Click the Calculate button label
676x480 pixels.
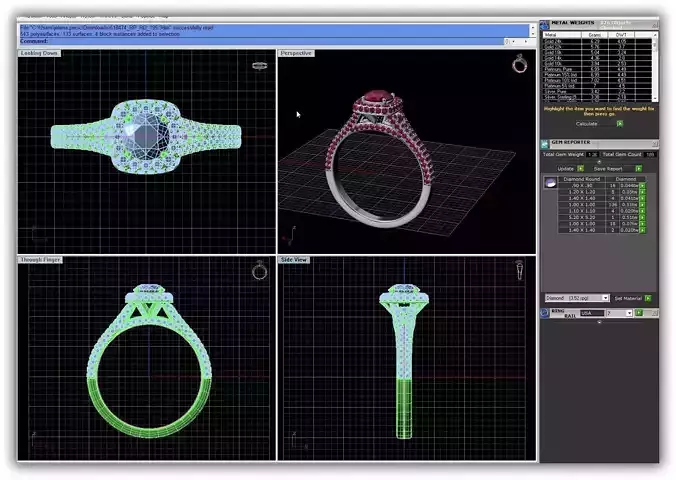[587, 124]
